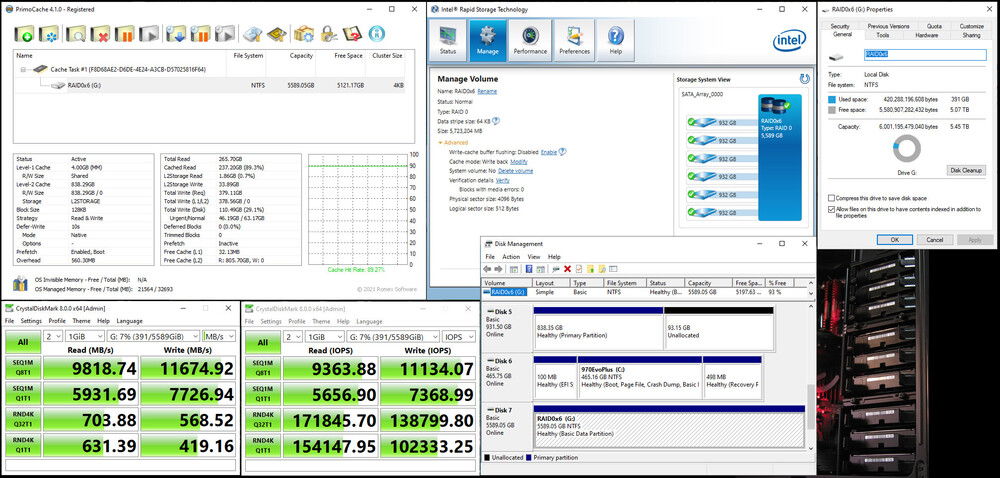The width and height of the screenshot is (1000, 478).
Task: Open 1GiB size dropdown in IOPS CrystalDiskMark
Action: (325, 336)
